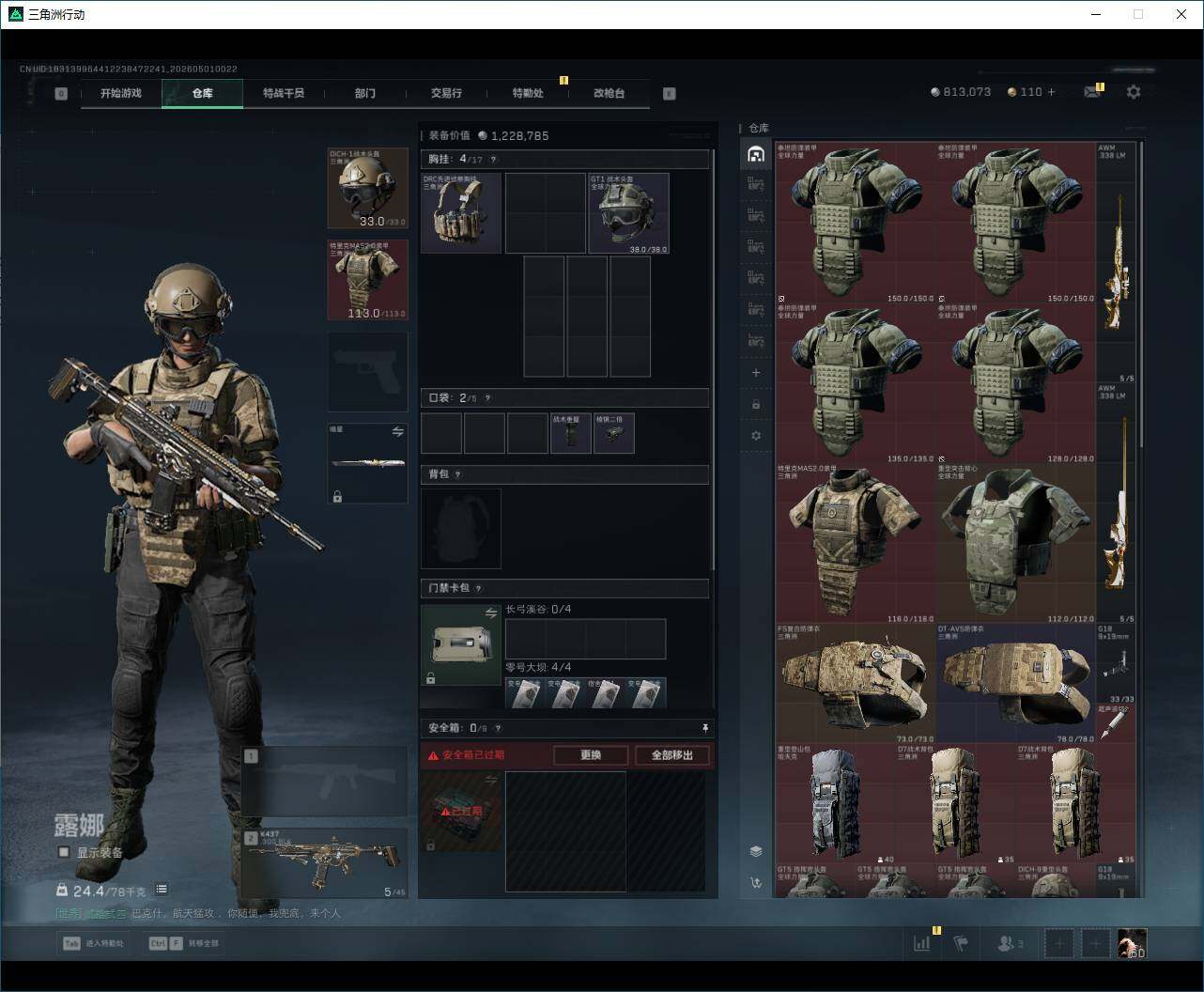Select the equipped armor slot showing 113.0
This screenshot has width=1204, height=992.
pyautogui.click(x=367, y=280)
